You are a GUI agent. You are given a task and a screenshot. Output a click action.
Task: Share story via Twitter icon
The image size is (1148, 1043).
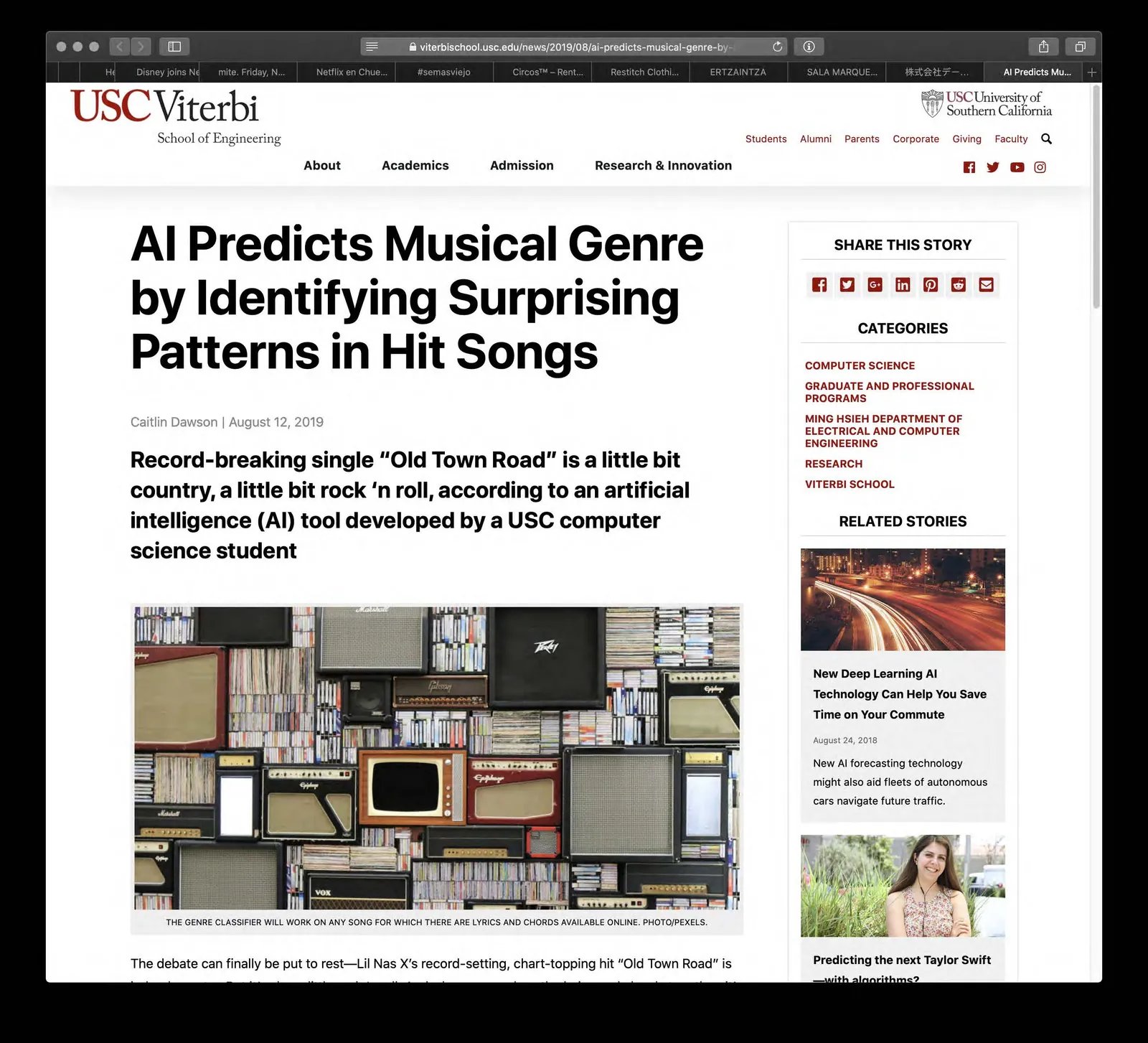click(x=847, y=285)
